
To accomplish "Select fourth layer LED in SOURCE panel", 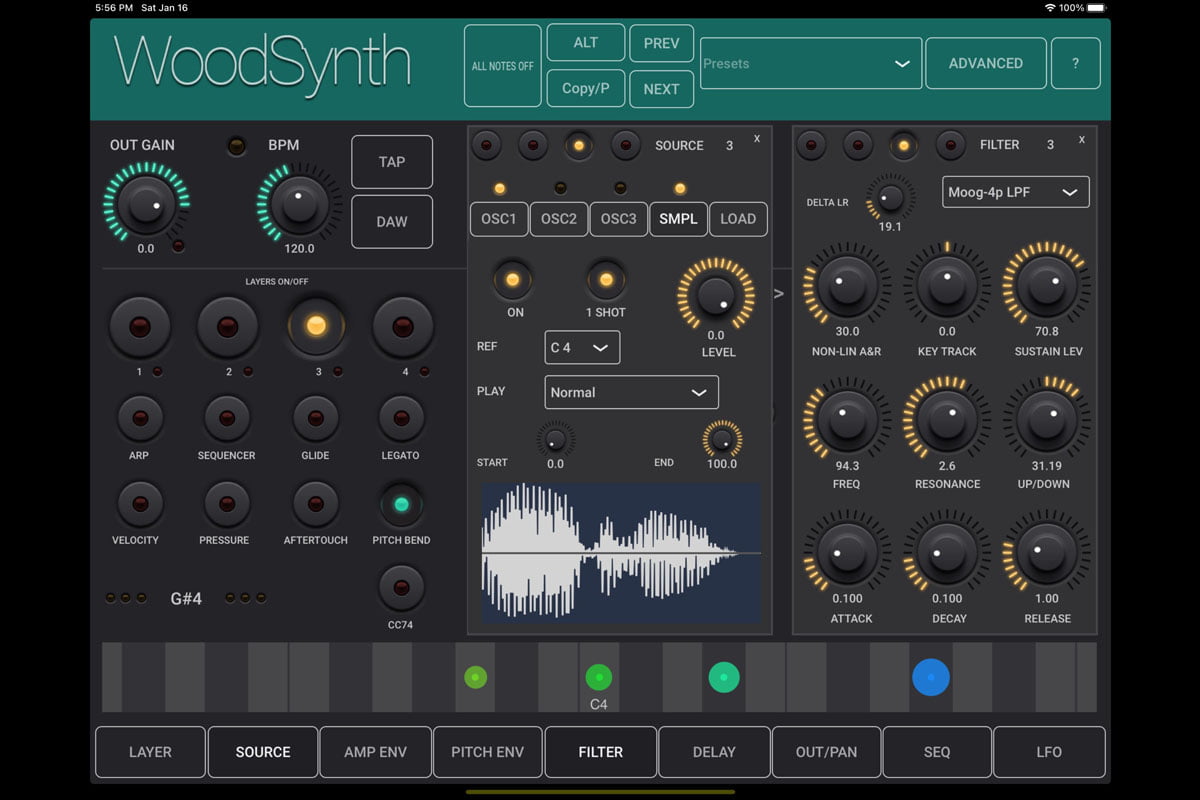I will pos(625,145).
